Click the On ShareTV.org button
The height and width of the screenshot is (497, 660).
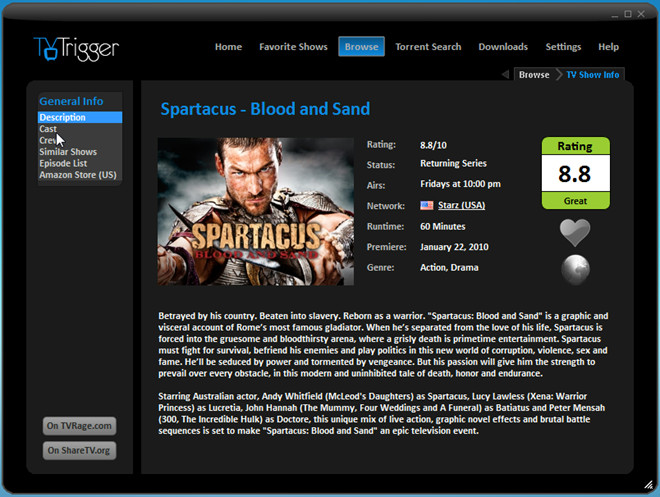(79, 450)
